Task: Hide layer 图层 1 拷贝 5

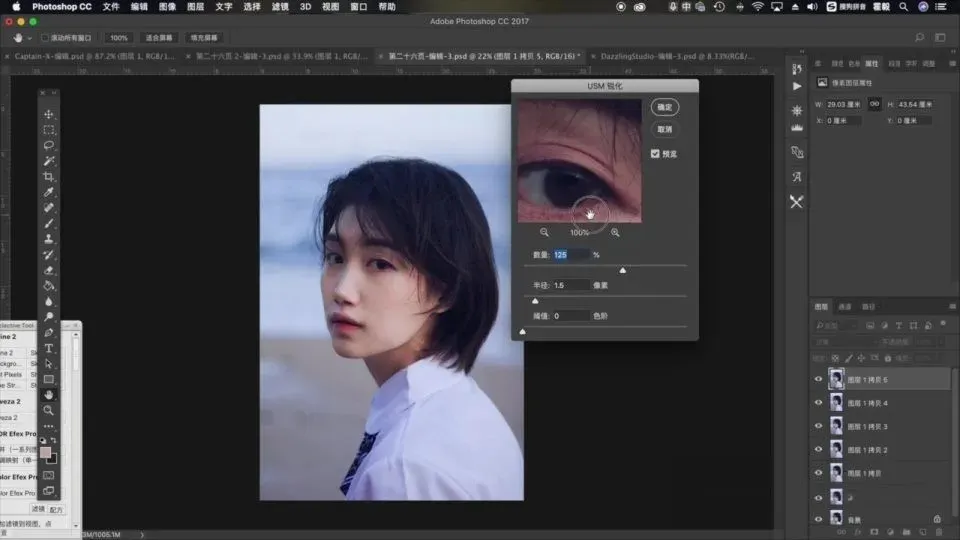Action: tap(819, 379)
